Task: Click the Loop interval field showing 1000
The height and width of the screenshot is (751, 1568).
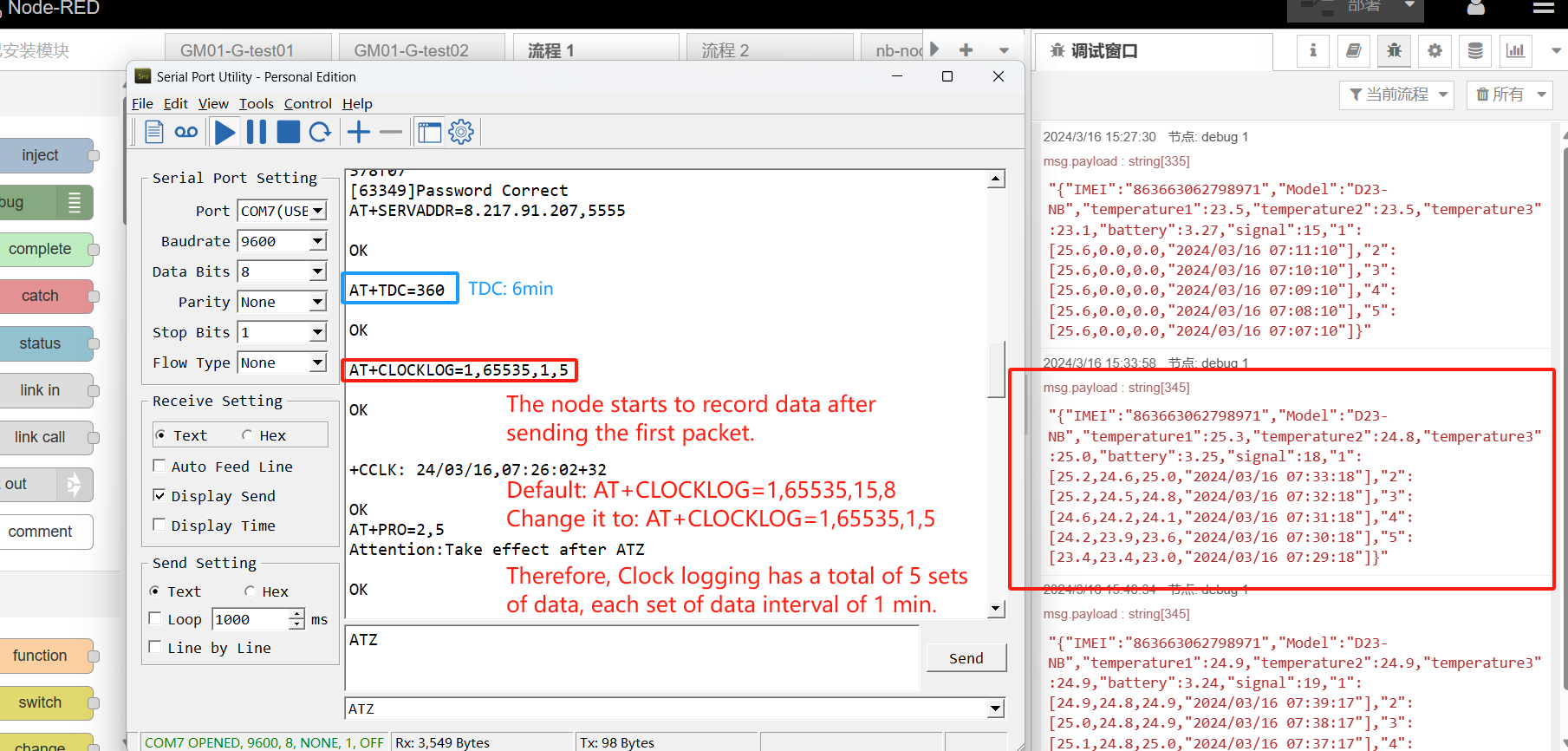Action: coord(250,619)
